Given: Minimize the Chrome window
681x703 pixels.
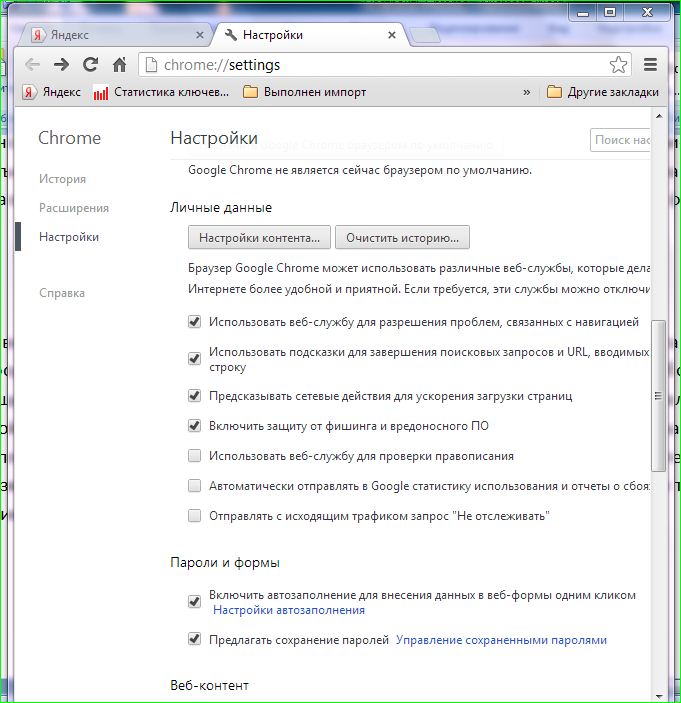Looking at the screenshot, I should click(x=583, y=13).
